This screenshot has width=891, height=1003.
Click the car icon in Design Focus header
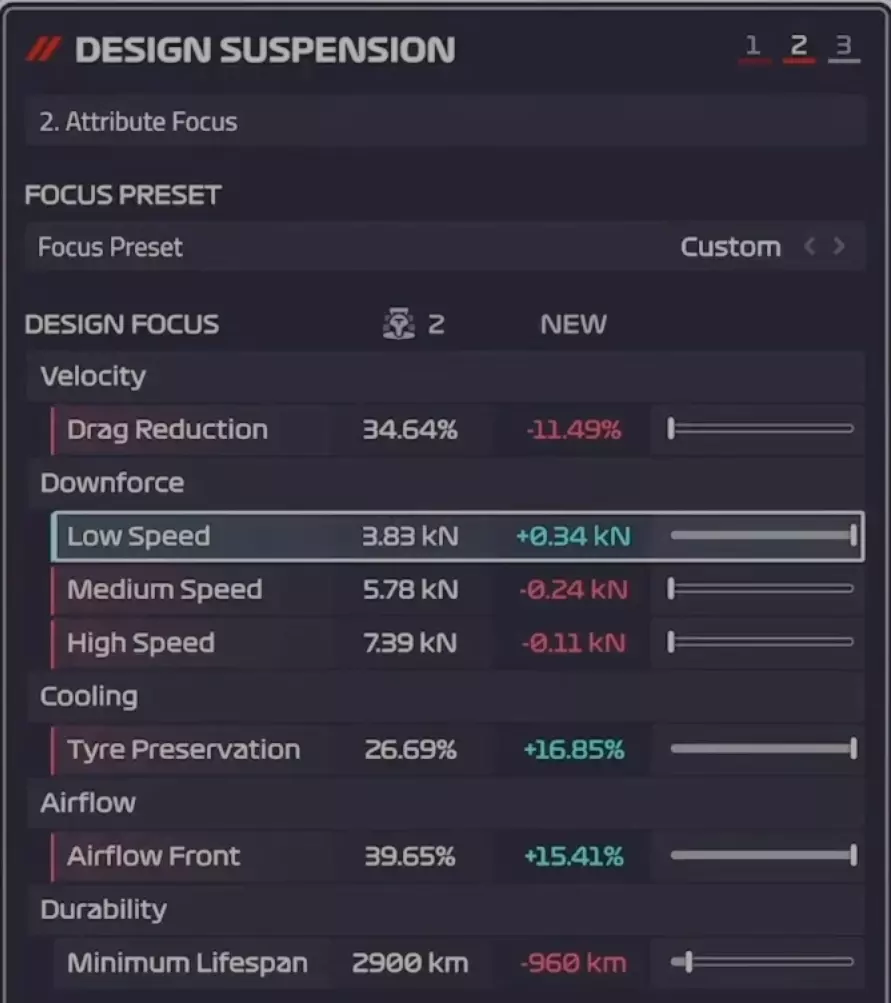coord(399,324)
